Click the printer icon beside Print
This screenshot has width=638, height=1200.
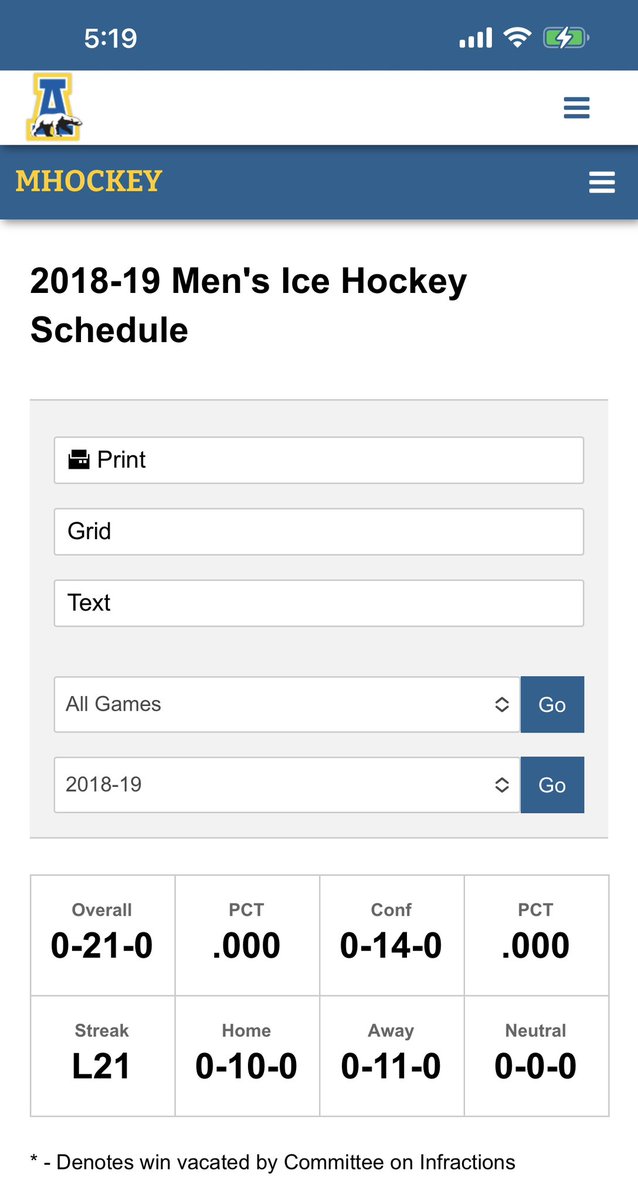coord(78,460)
